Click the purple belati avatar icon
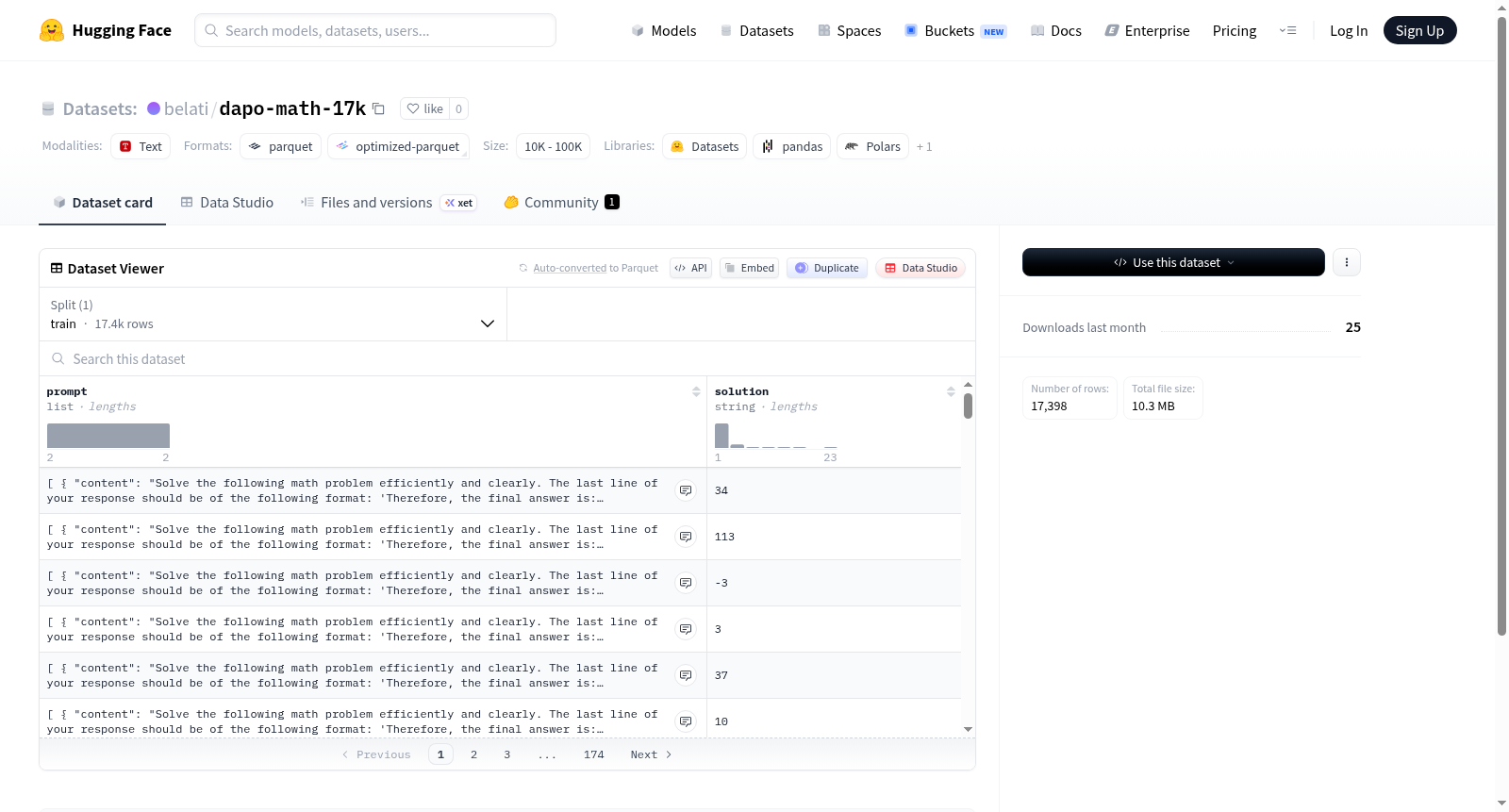 coord(154,108)
